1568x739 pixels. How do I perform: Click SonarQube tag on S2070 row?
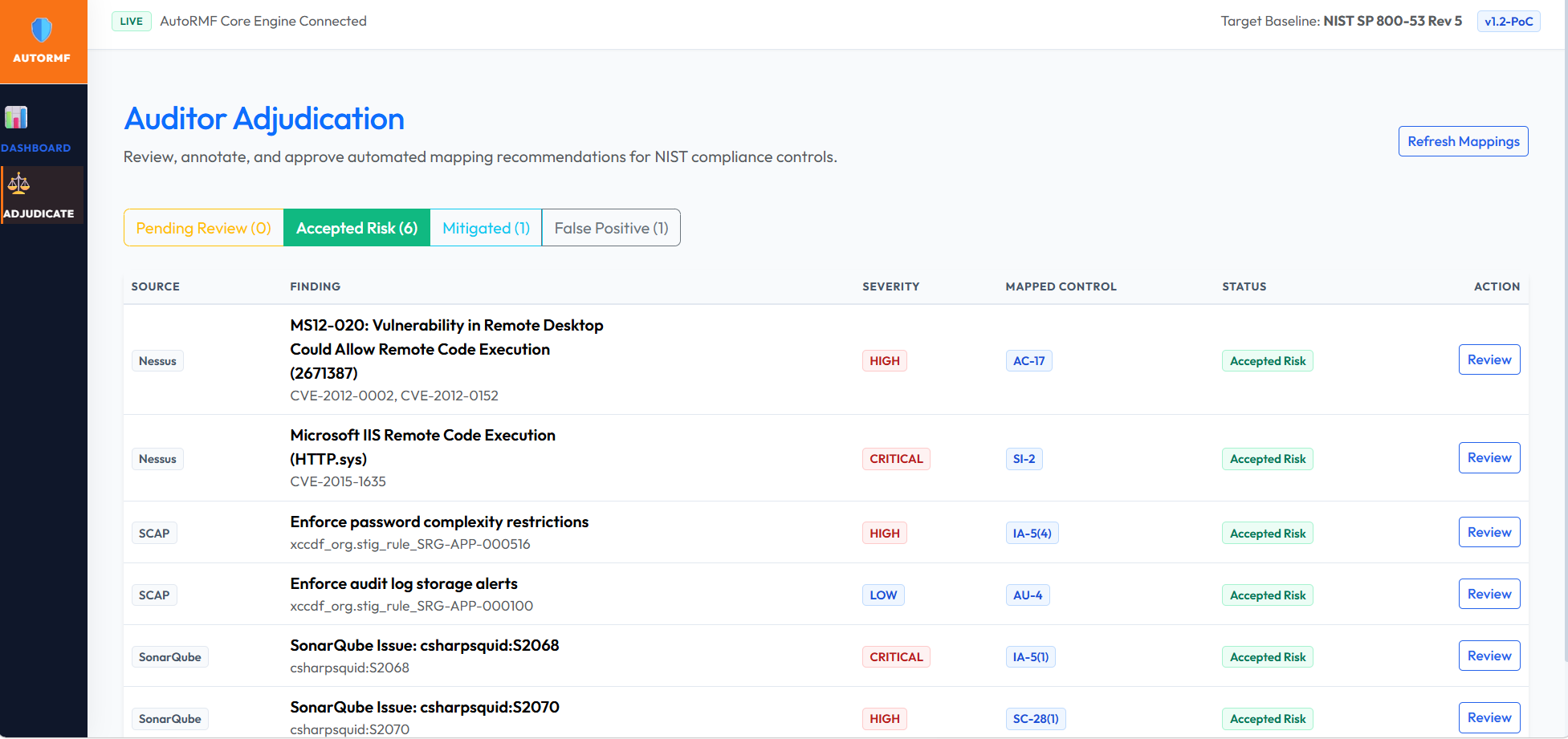tap(170, 719)
